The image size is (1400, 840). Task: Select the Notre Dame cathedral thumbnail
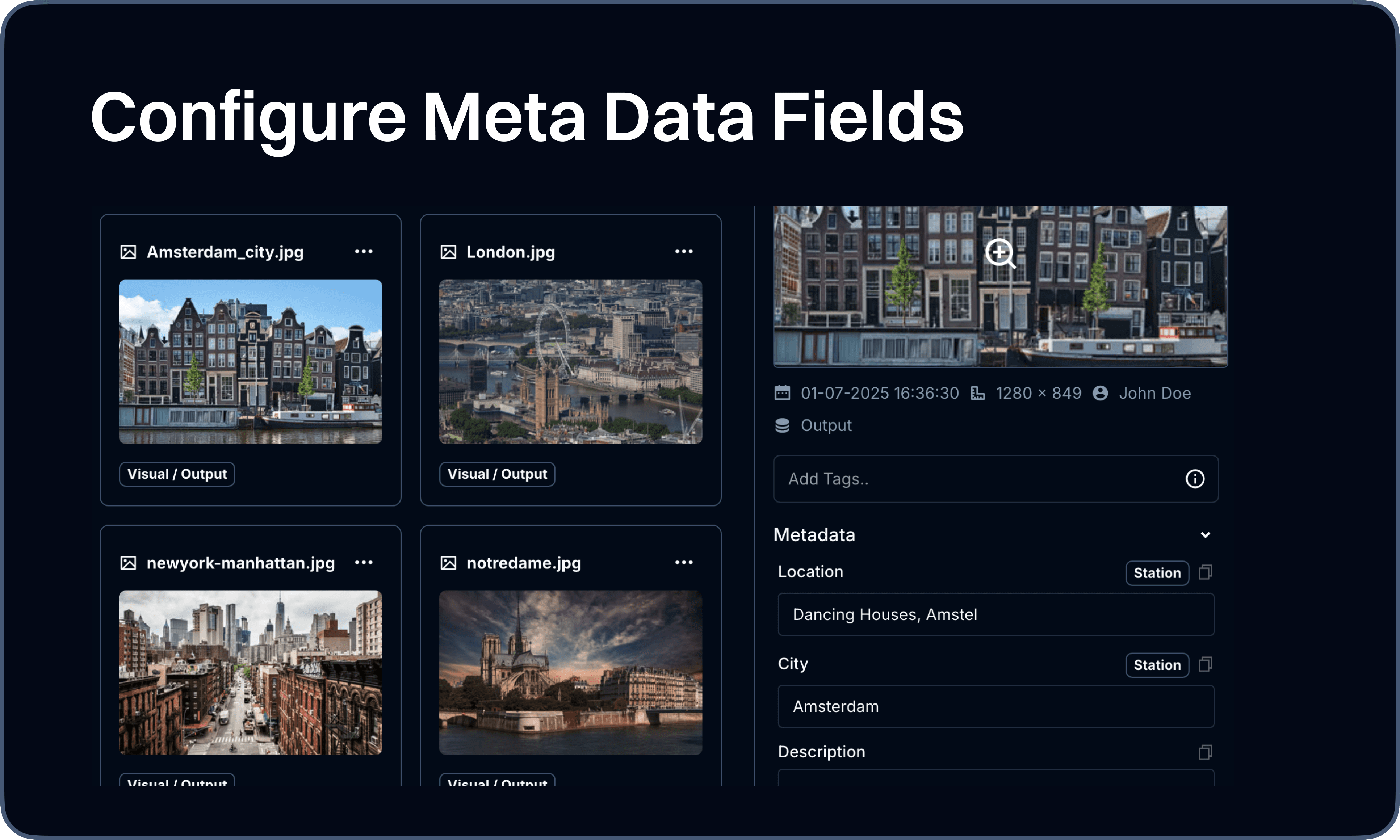click(570, 672)
